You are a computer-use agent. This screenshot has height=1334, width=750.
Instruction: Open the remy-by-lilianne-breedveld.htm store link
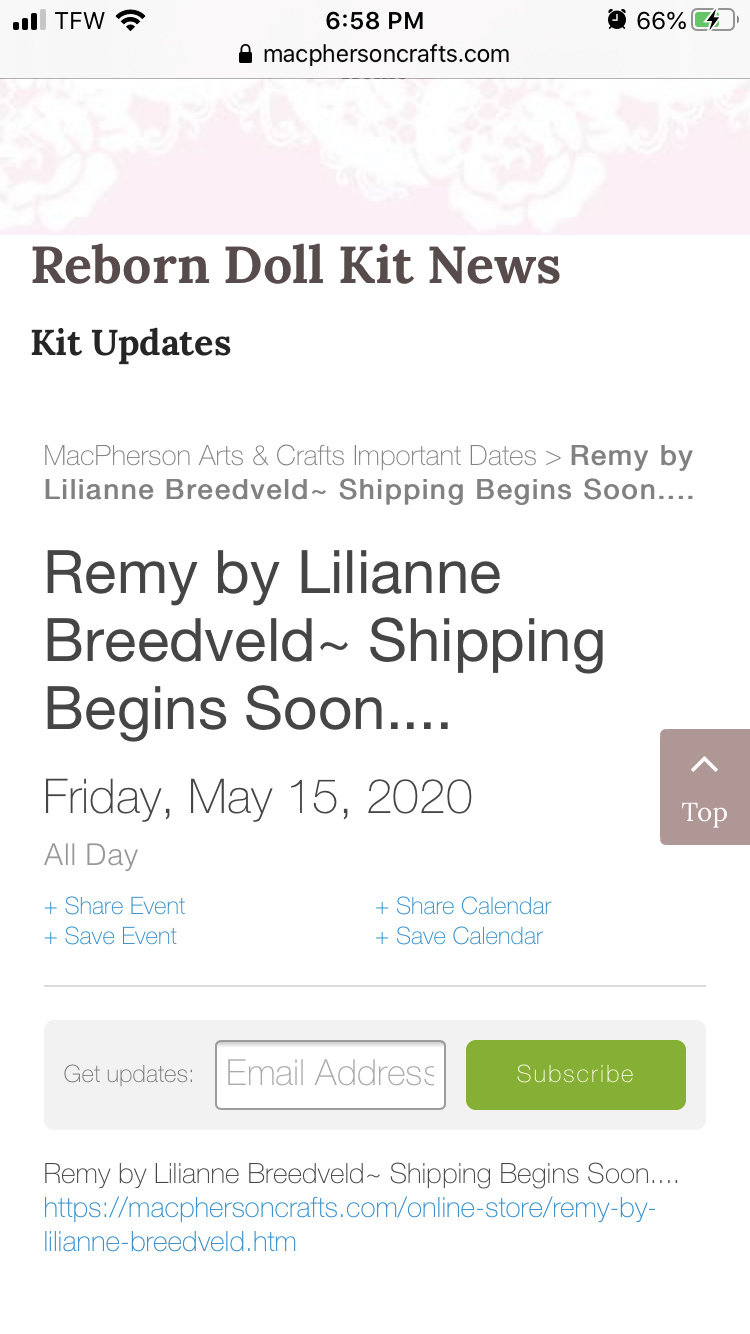[349, 1225]
